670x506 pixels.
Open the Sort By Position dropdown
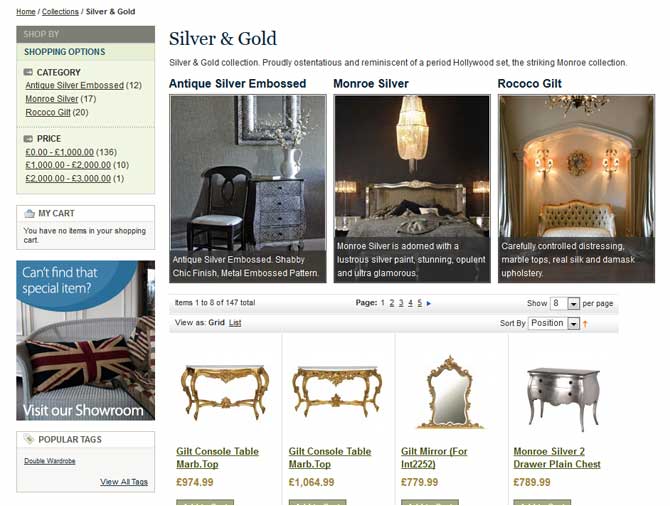(554, 323)
